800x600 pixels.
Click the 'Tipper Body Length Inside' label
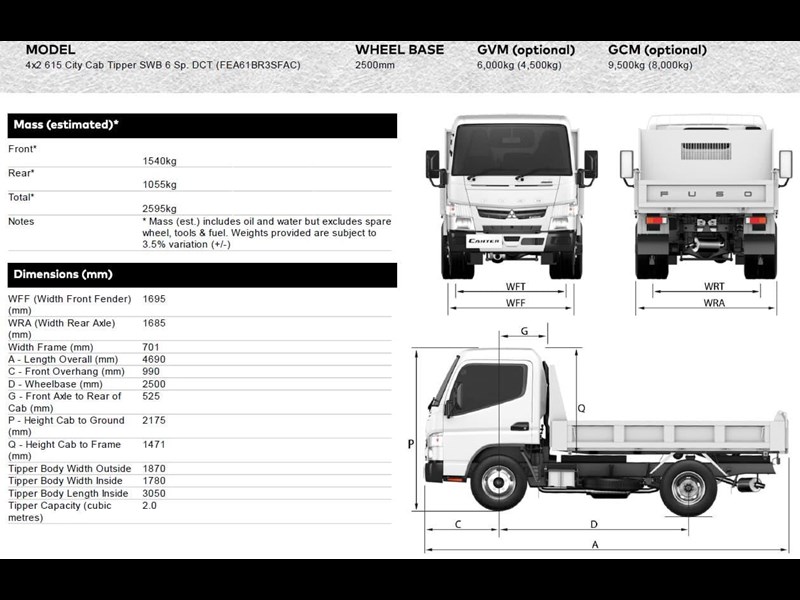(68, 493)
